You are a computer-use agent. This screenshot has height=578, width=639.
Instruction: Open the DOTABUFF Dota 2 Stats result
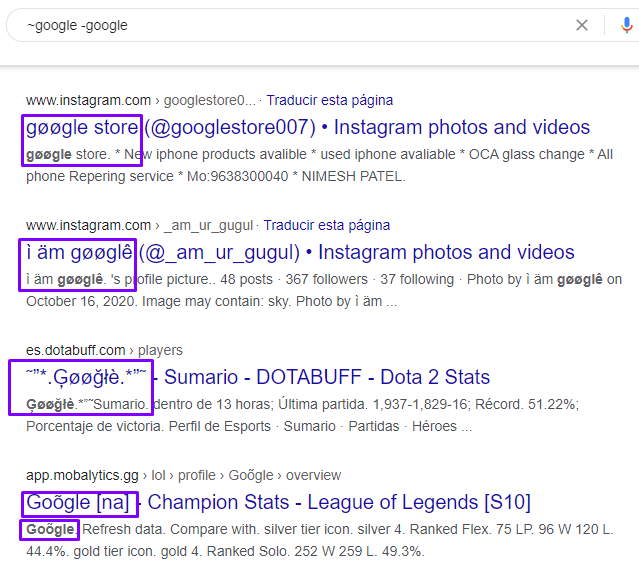[x=258, y=377]
